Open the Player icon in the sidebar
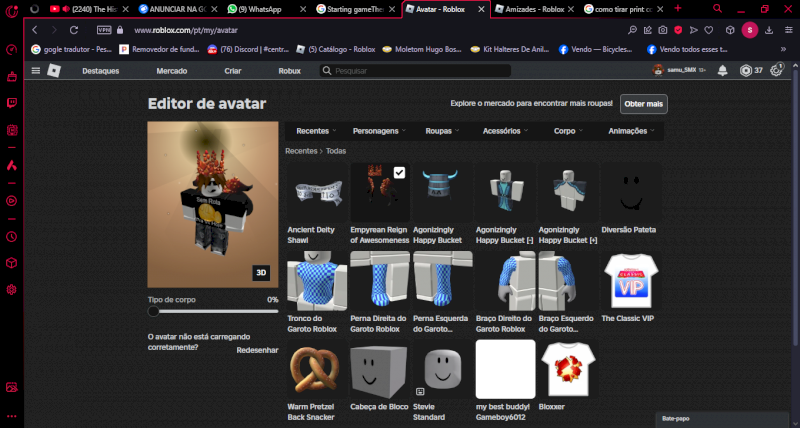This screenshot has width=800, height=428. click(11, 201)
